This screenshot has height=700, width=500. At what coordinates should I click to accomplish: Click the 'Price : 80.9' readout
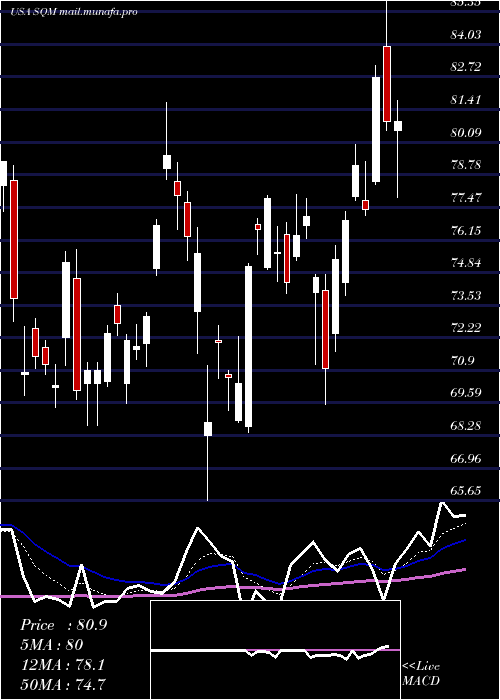[x=63, y=625]
